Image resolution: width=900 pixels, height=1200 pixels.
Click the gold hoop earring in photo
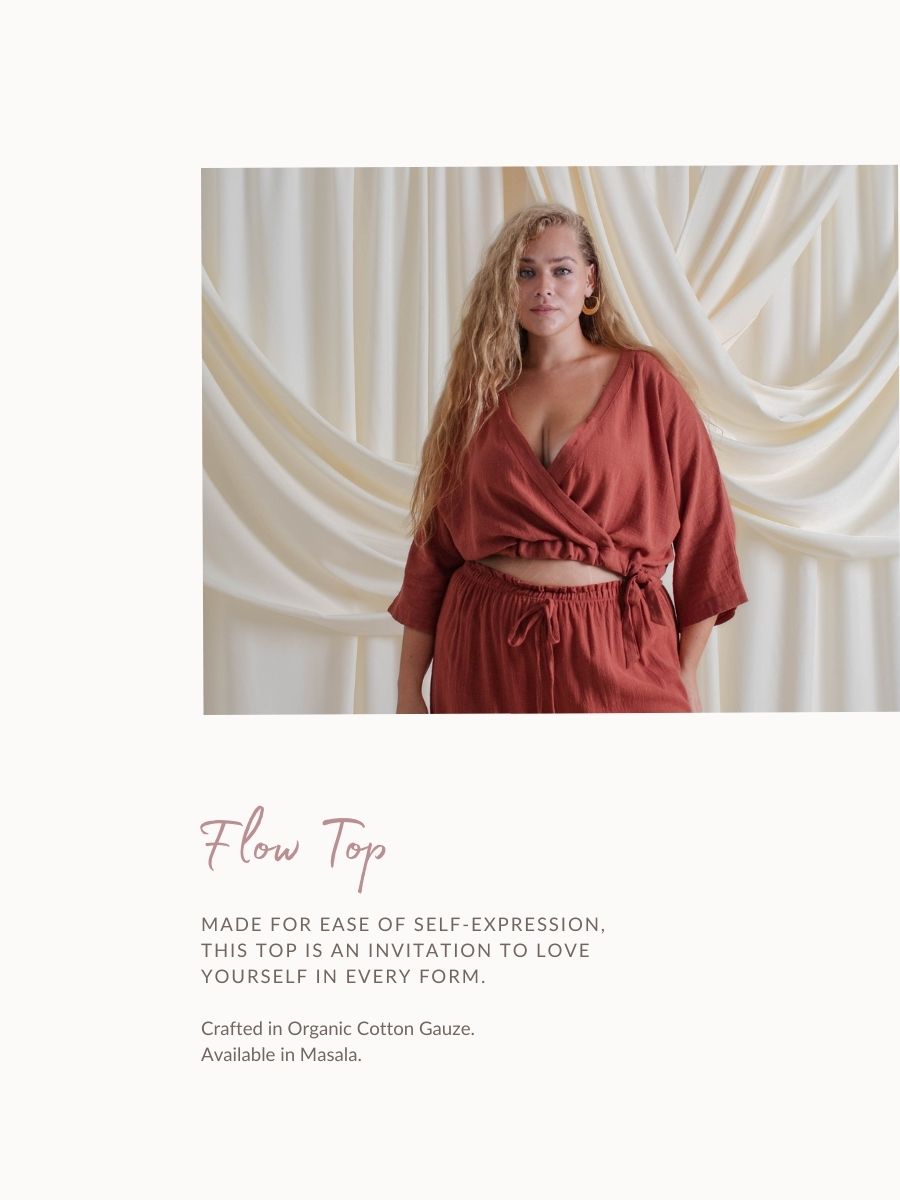(592, 304)
